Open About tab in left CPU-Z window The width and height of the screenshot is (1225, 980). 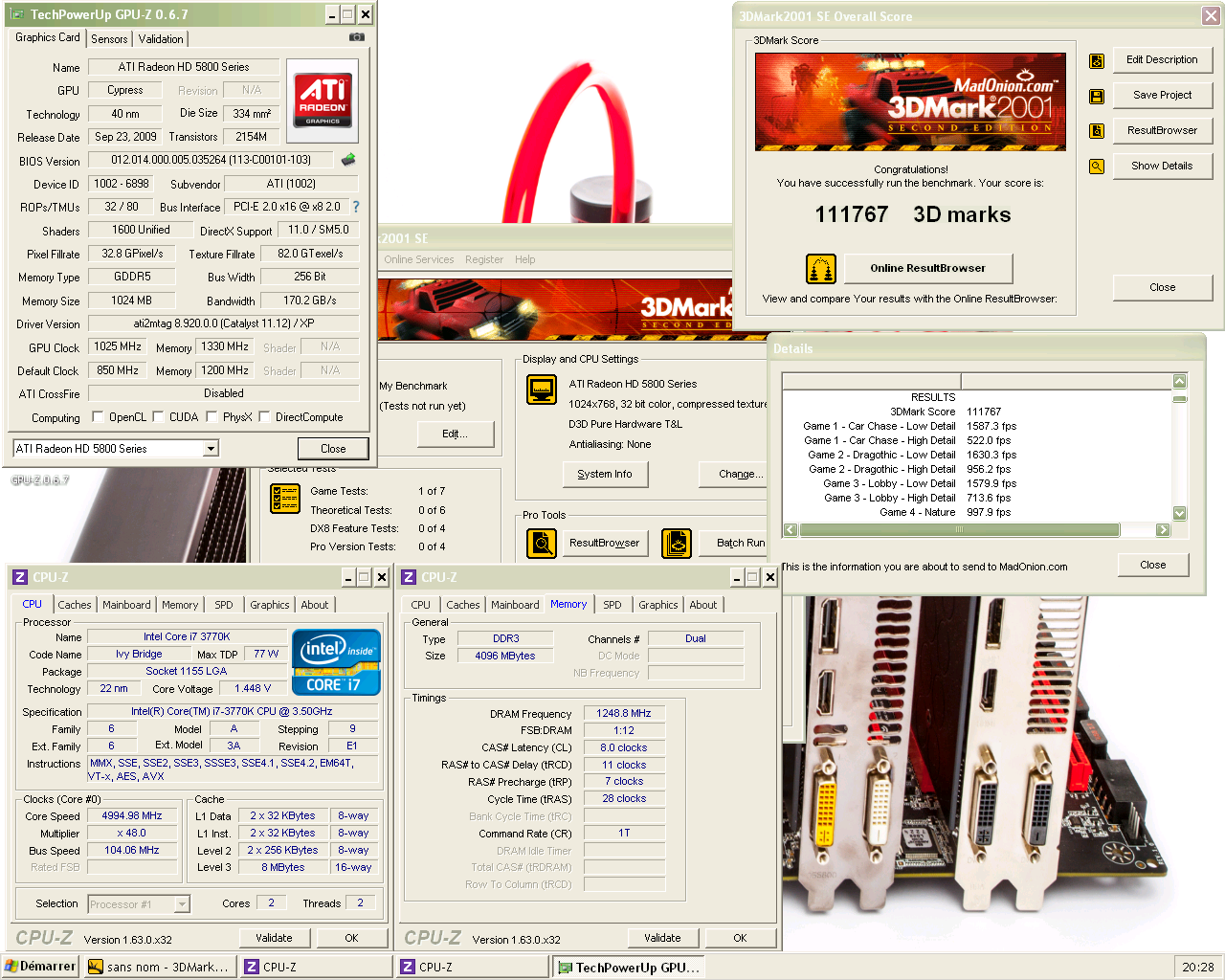click(x=315, y=605)
